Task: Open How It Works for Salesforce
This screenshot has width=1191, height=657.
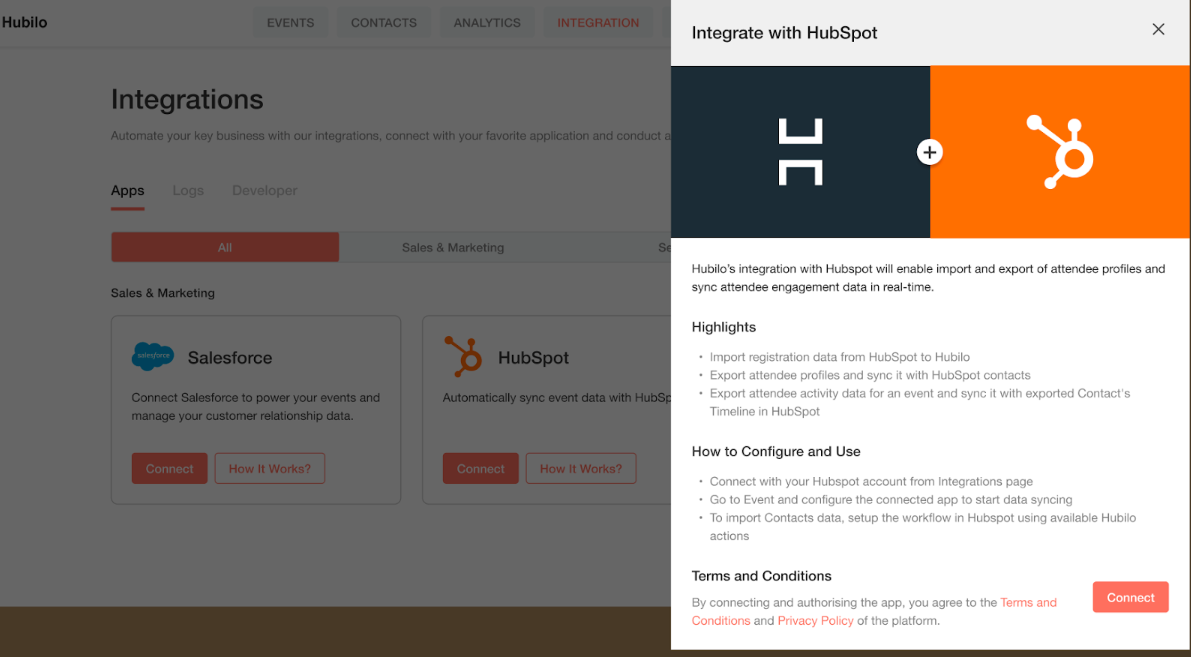Action: pyautogui.click(x=270, y=469)
